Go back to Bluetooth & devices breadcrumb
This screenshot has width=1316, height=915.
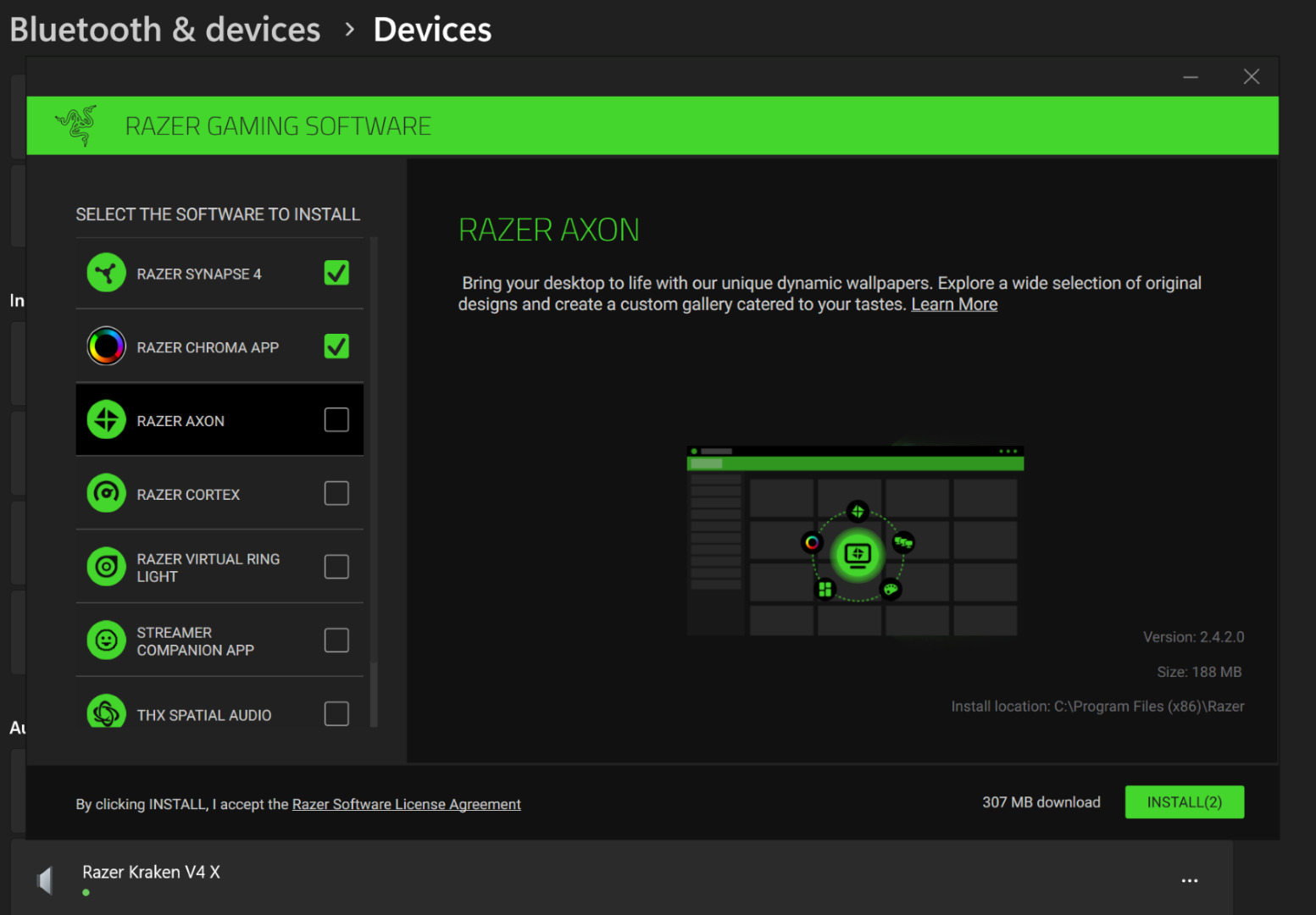point(165,30)
